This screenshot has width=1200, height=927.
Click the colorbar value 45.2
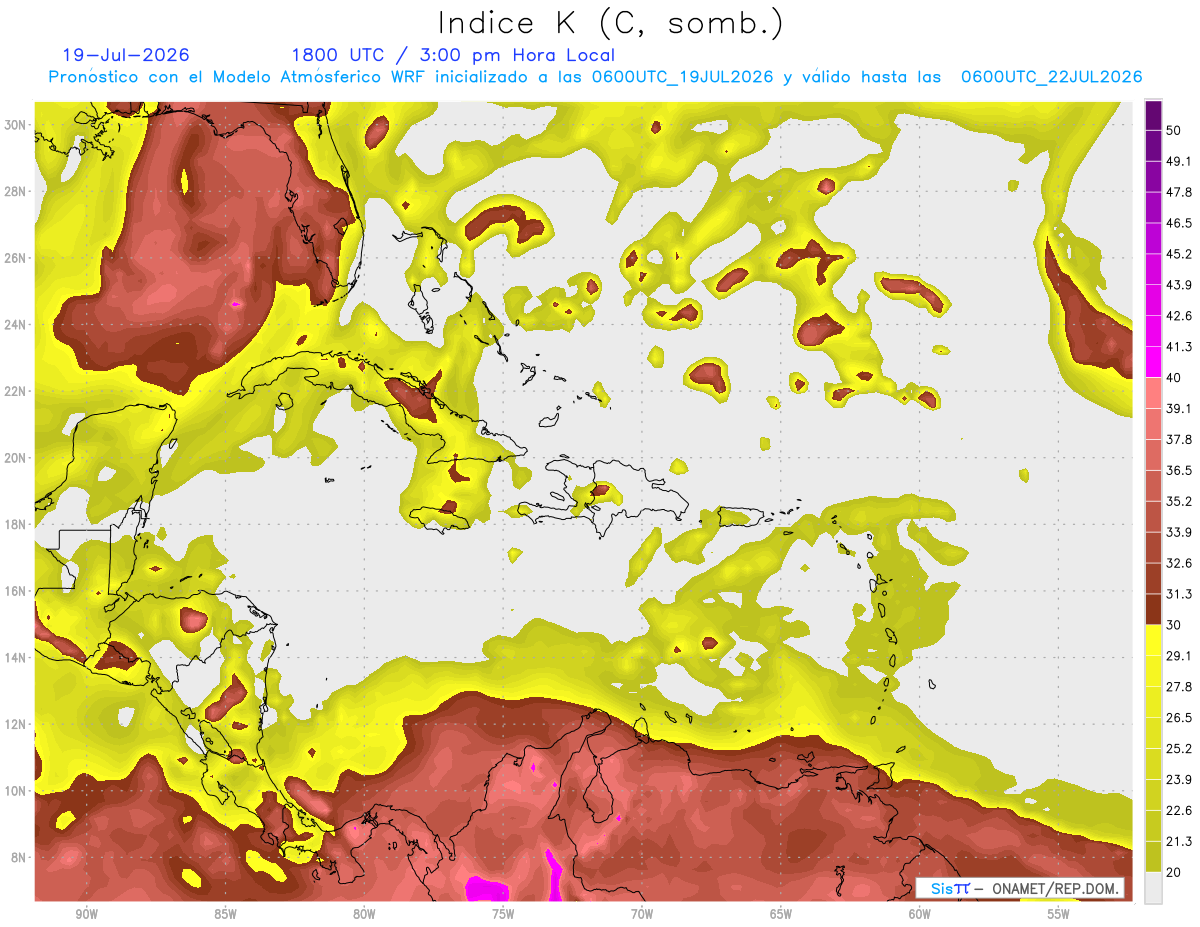[x=1178, y=254]
